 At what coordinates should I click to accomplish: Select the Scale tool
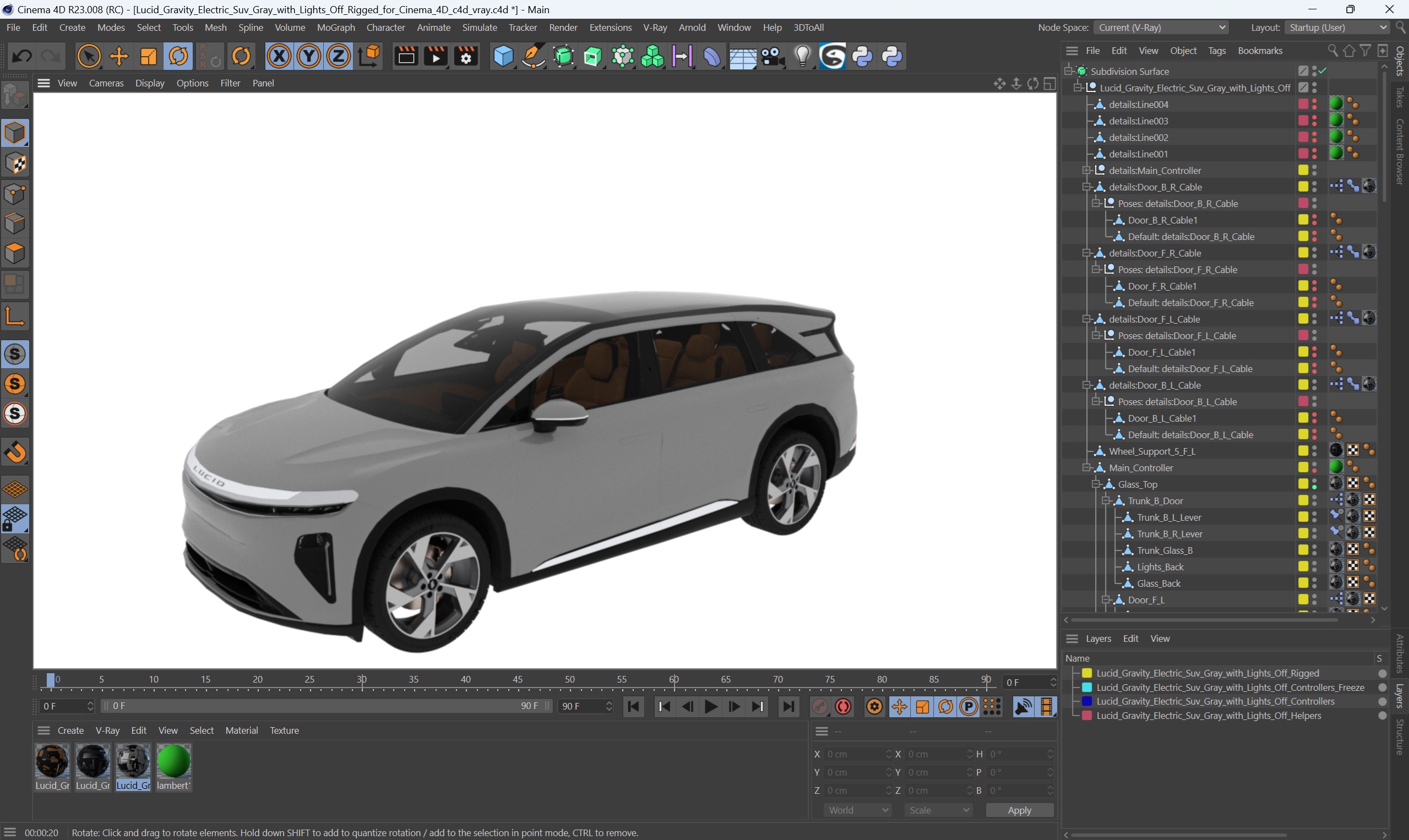tap(148, 56)
